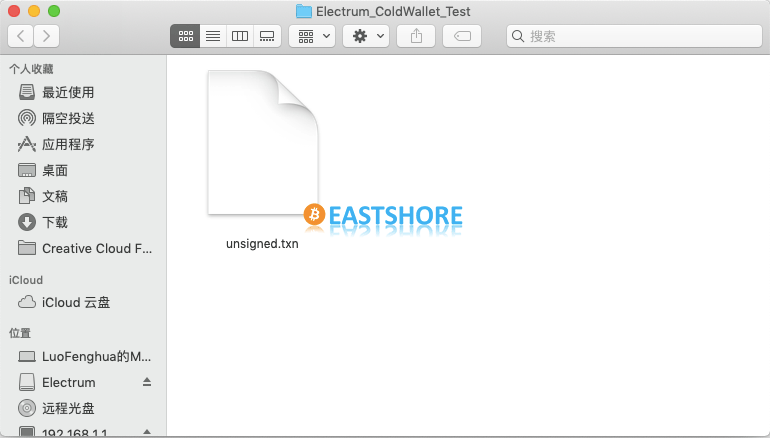Click the 搜索 search field
The width and height of the screenshot is (770, 438).
(x=634, y=36)
